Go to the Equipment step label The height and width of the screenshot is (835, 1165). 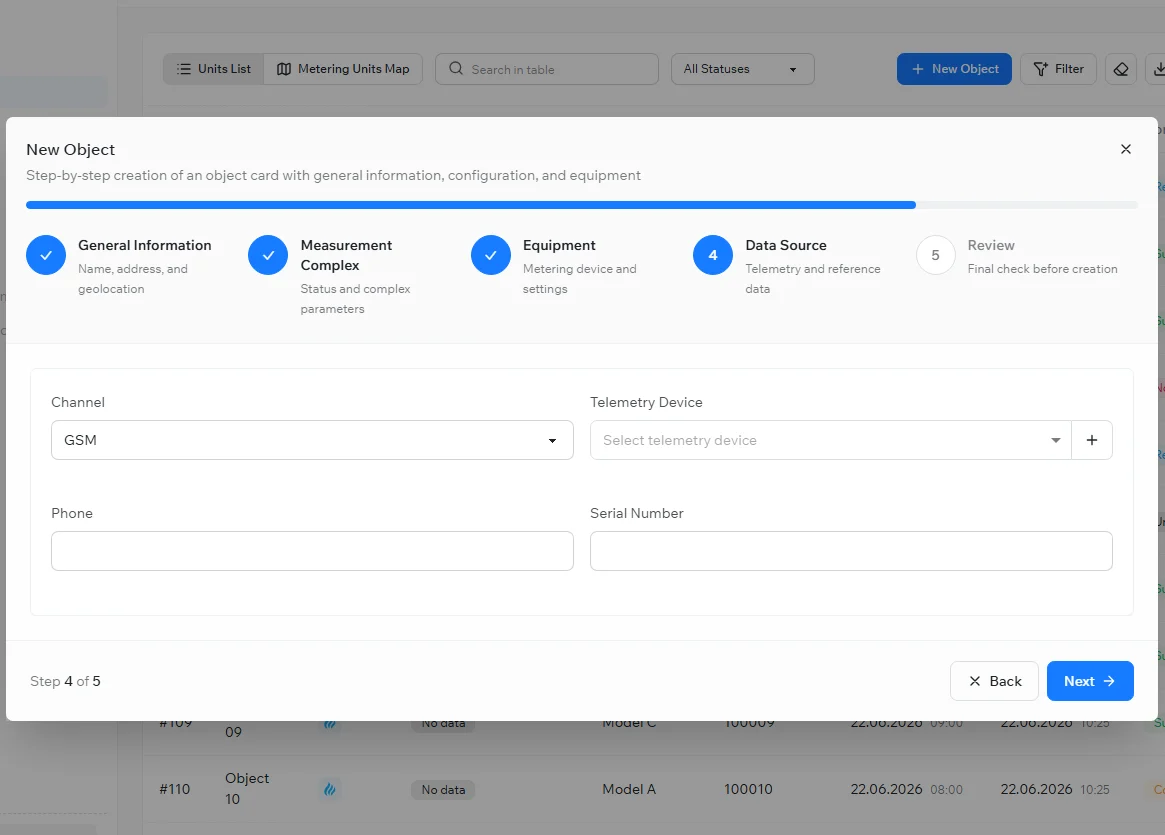tap(559, 245)
